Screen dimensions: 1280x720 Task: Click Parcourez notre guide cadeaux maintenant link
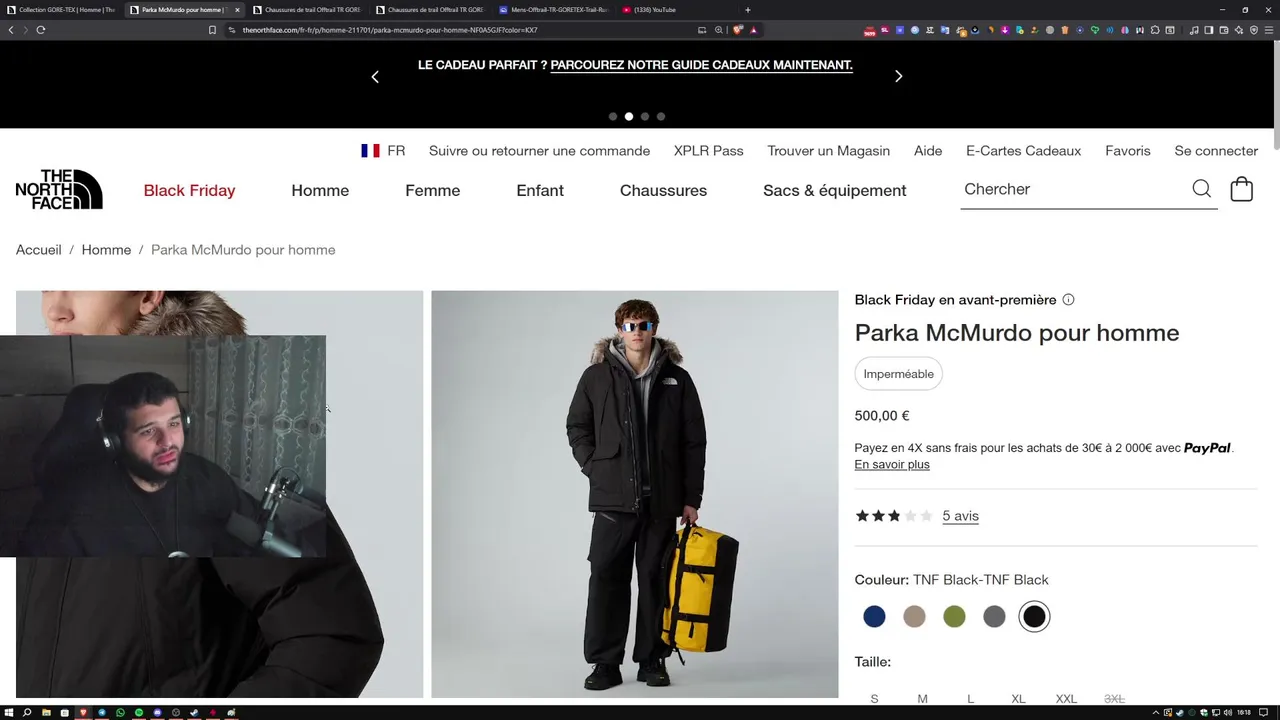(x=701, y=65)
